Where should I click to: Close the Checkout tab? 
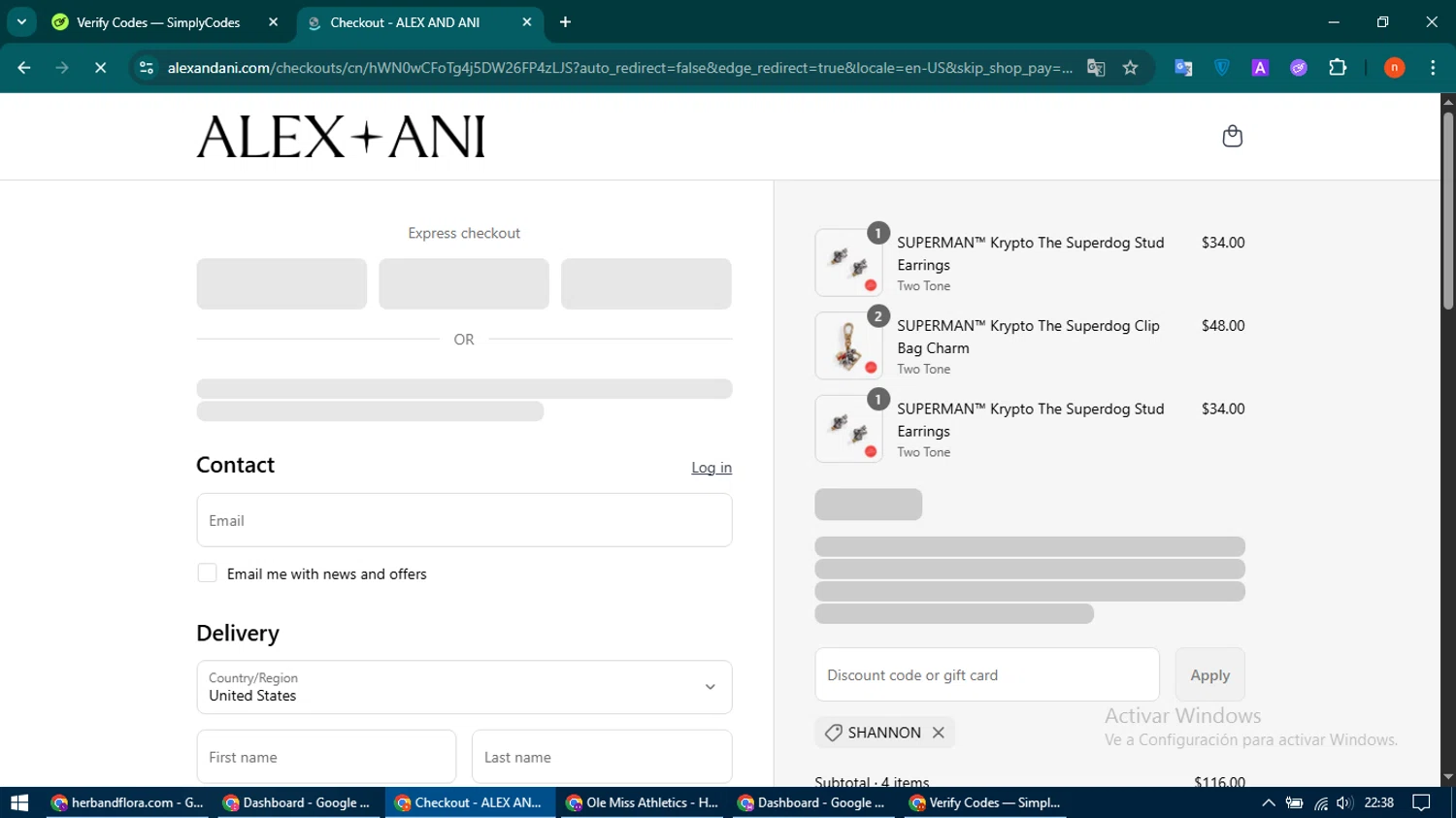pyautogui.click(x=526, y=22)
